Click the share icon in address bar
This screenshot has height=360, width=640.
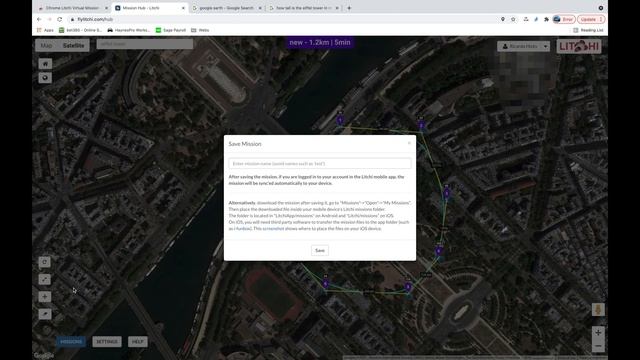[526, 19]
